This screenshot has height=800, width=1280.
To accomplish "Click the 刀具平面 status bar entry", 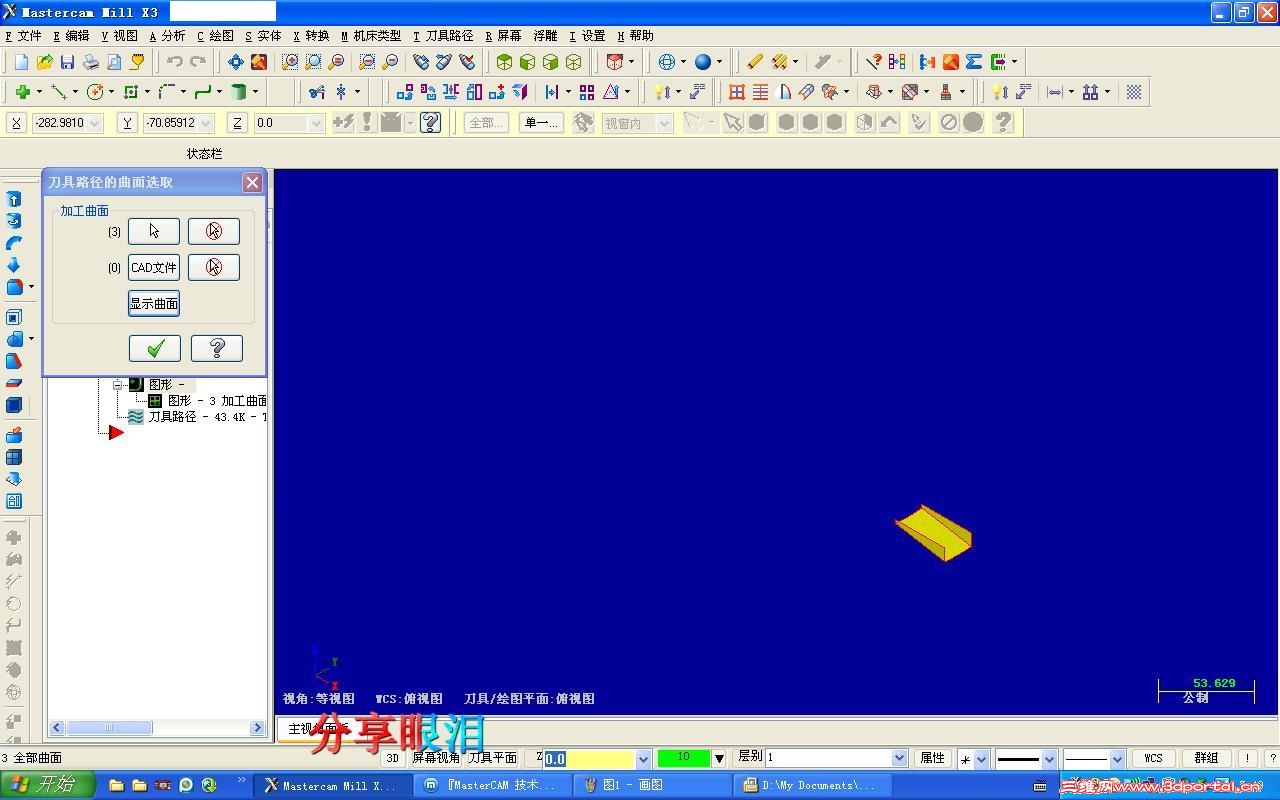I will point(492,758).
